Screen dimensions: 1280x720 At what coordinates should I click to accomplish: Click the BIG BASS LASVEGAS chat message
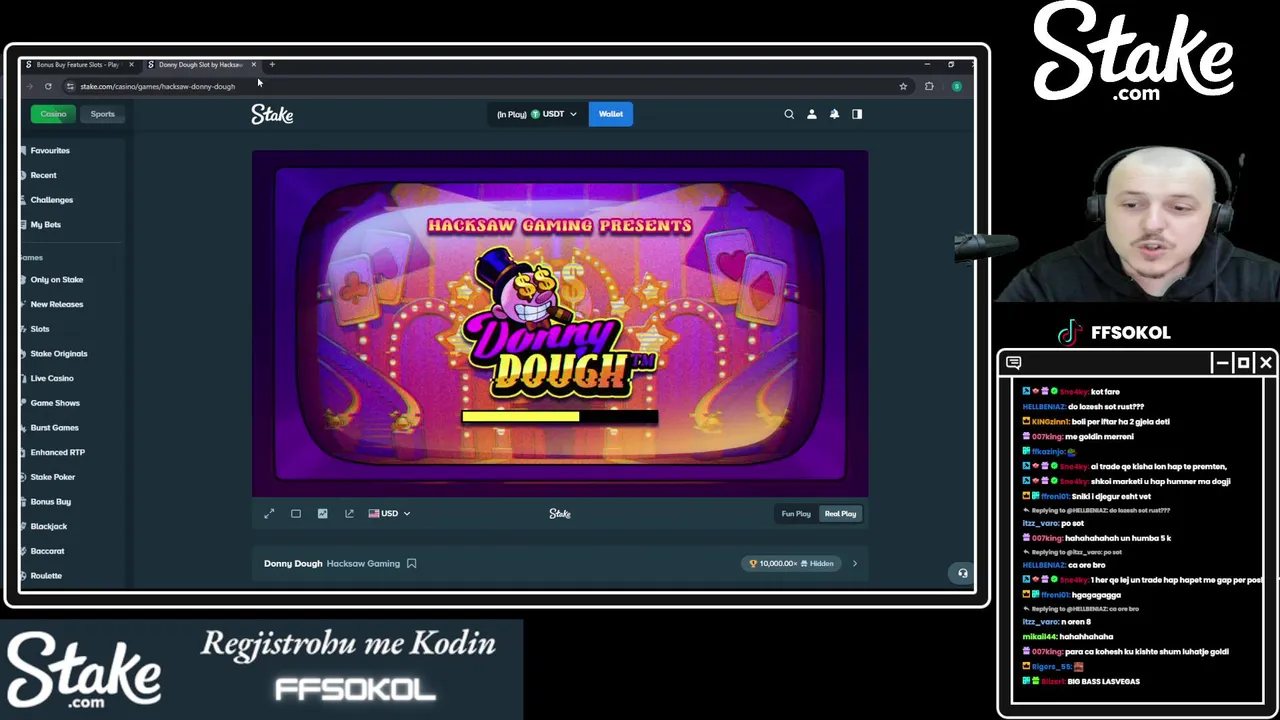coord(1103,681)
